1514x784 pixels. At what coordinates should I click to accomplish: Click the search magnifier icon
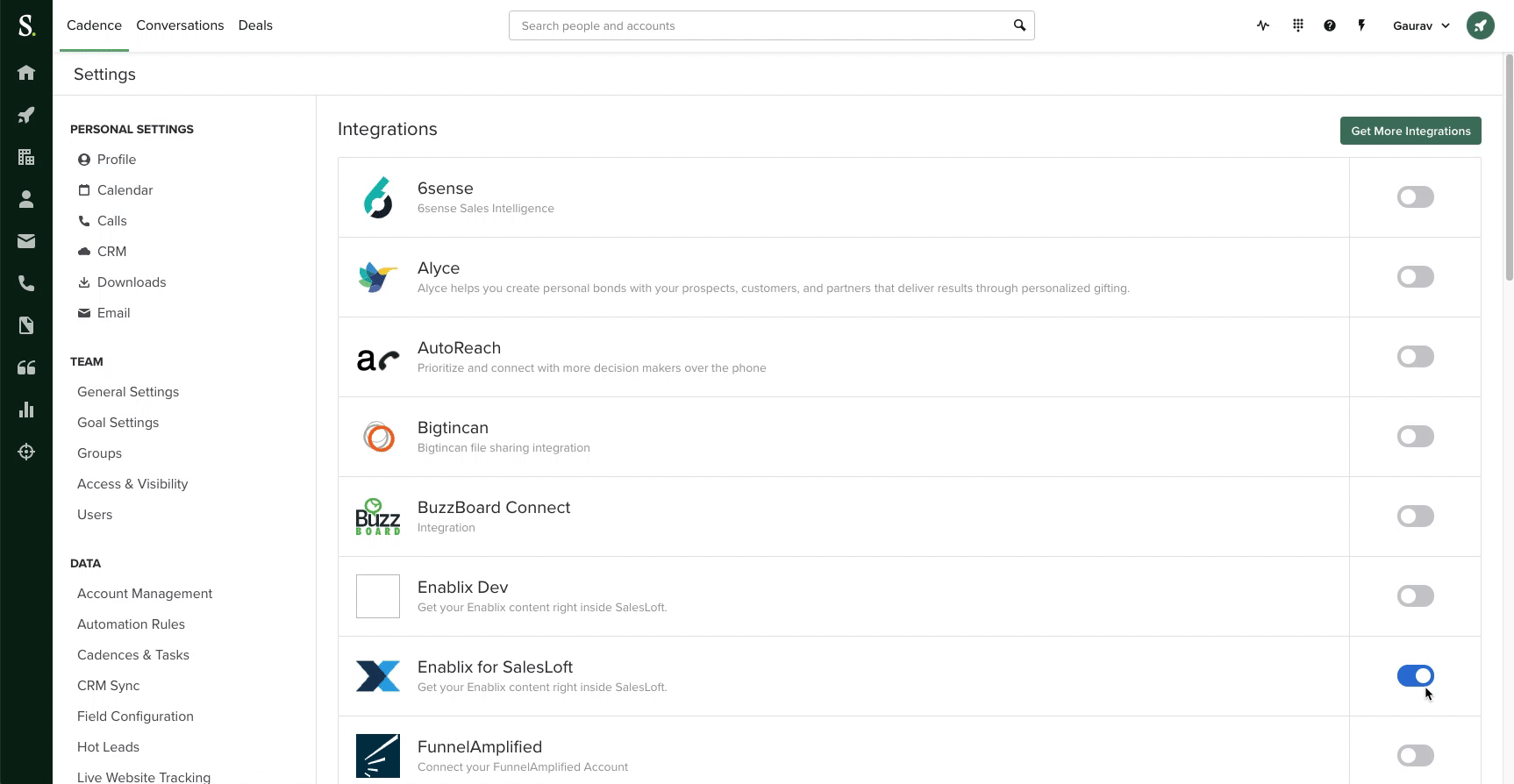(1019, 25)
